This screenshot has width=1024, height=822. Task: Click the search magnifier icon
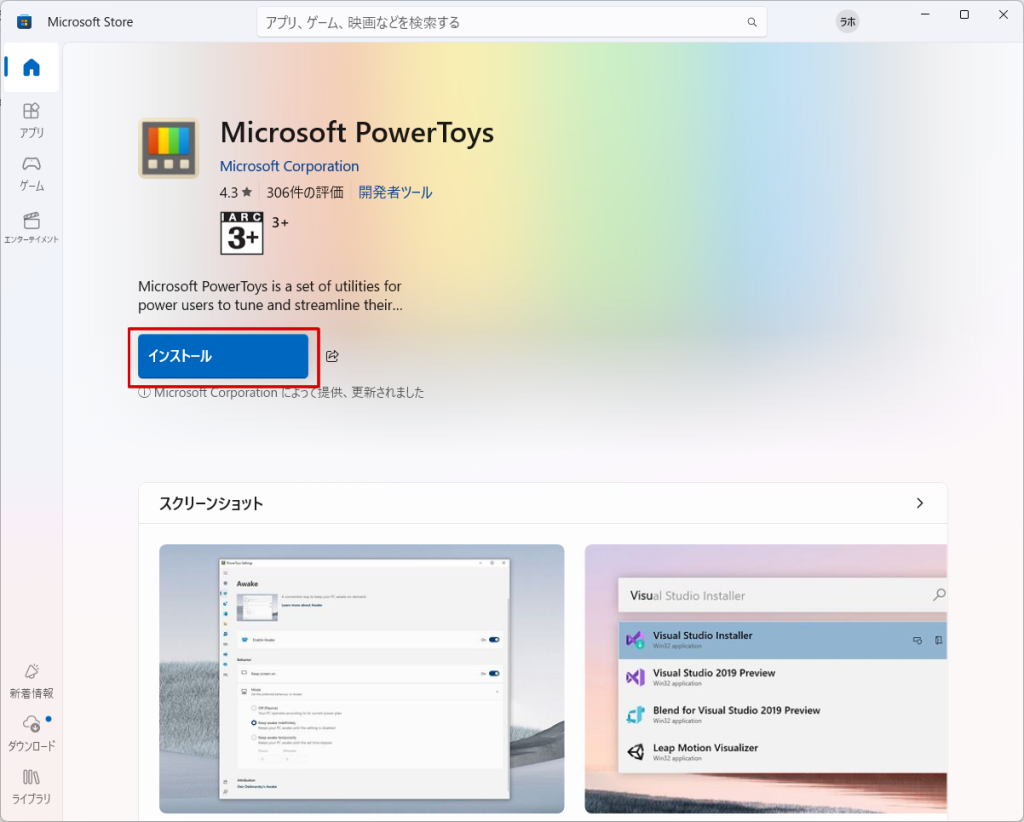click(752, 22)
